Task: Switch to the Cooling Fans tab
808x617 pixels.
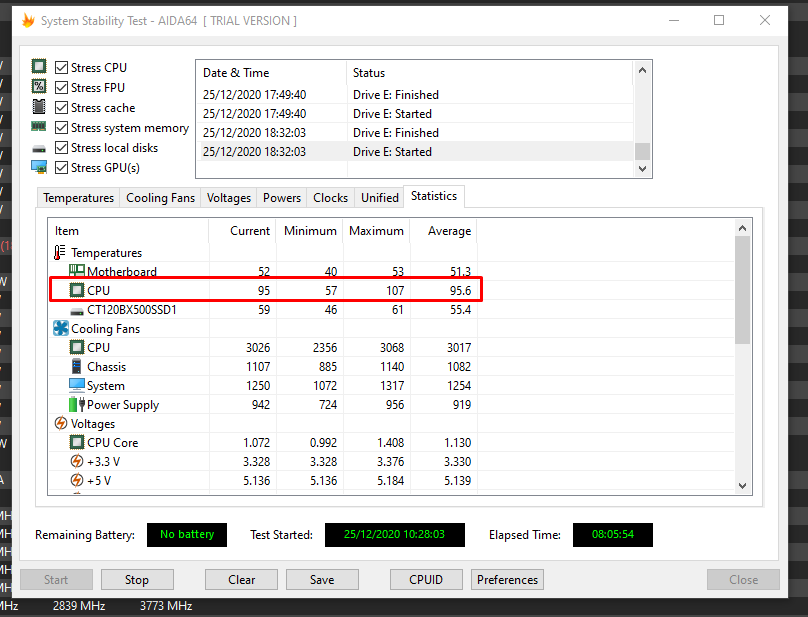Action: point(160,198)
